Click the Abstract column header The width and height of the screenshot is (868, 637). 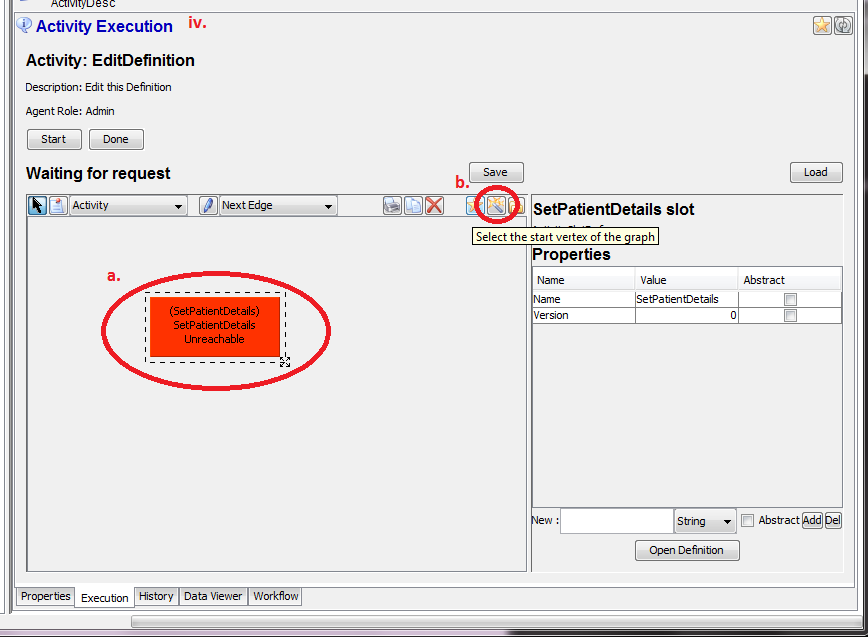point(789,280)
